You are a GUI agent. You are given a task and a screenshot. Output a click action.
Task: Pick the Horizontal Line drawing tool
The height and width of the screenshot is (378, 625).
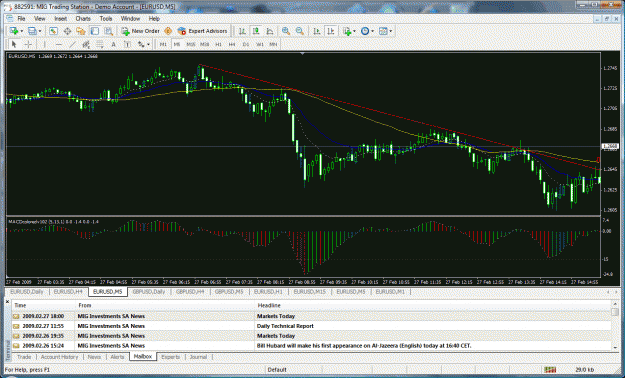coord(59,44)
